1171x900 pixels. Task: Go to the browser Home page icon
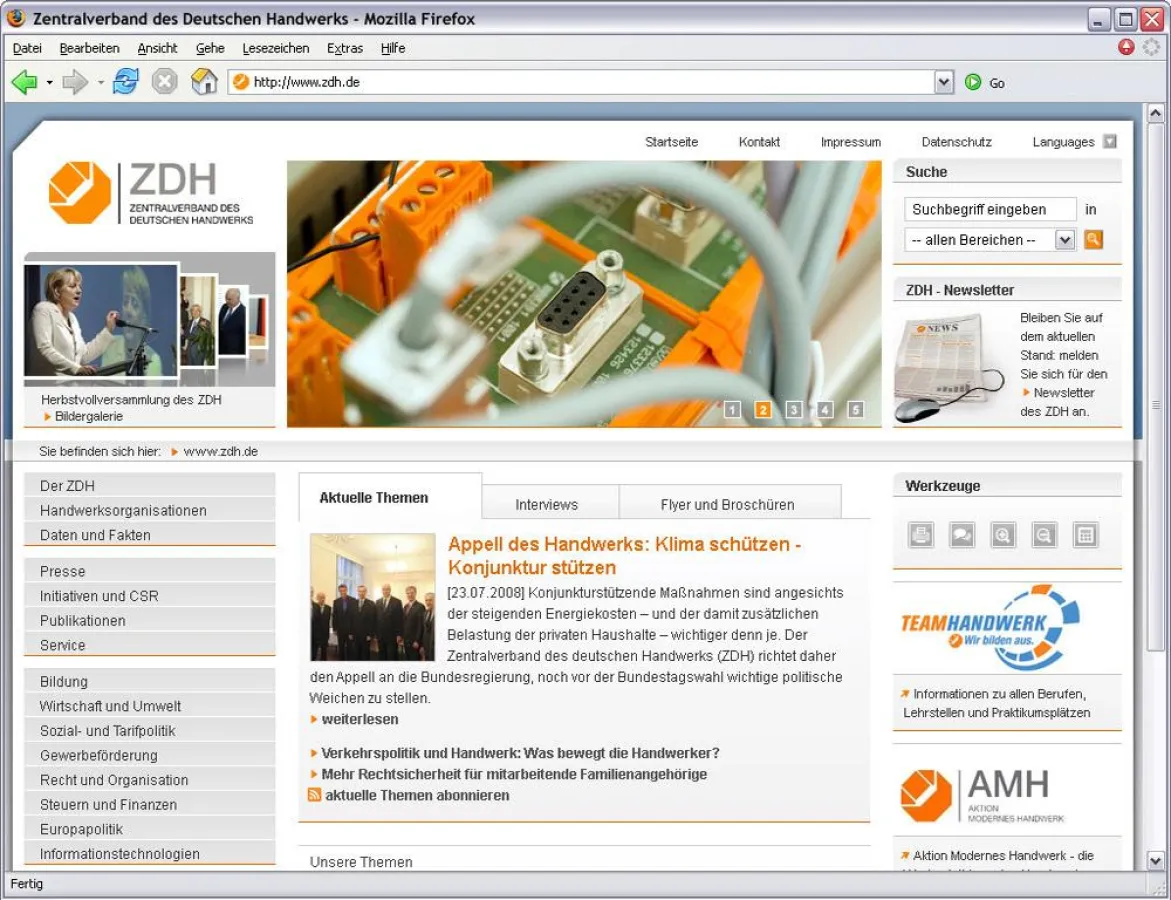[x=204, y=83]
